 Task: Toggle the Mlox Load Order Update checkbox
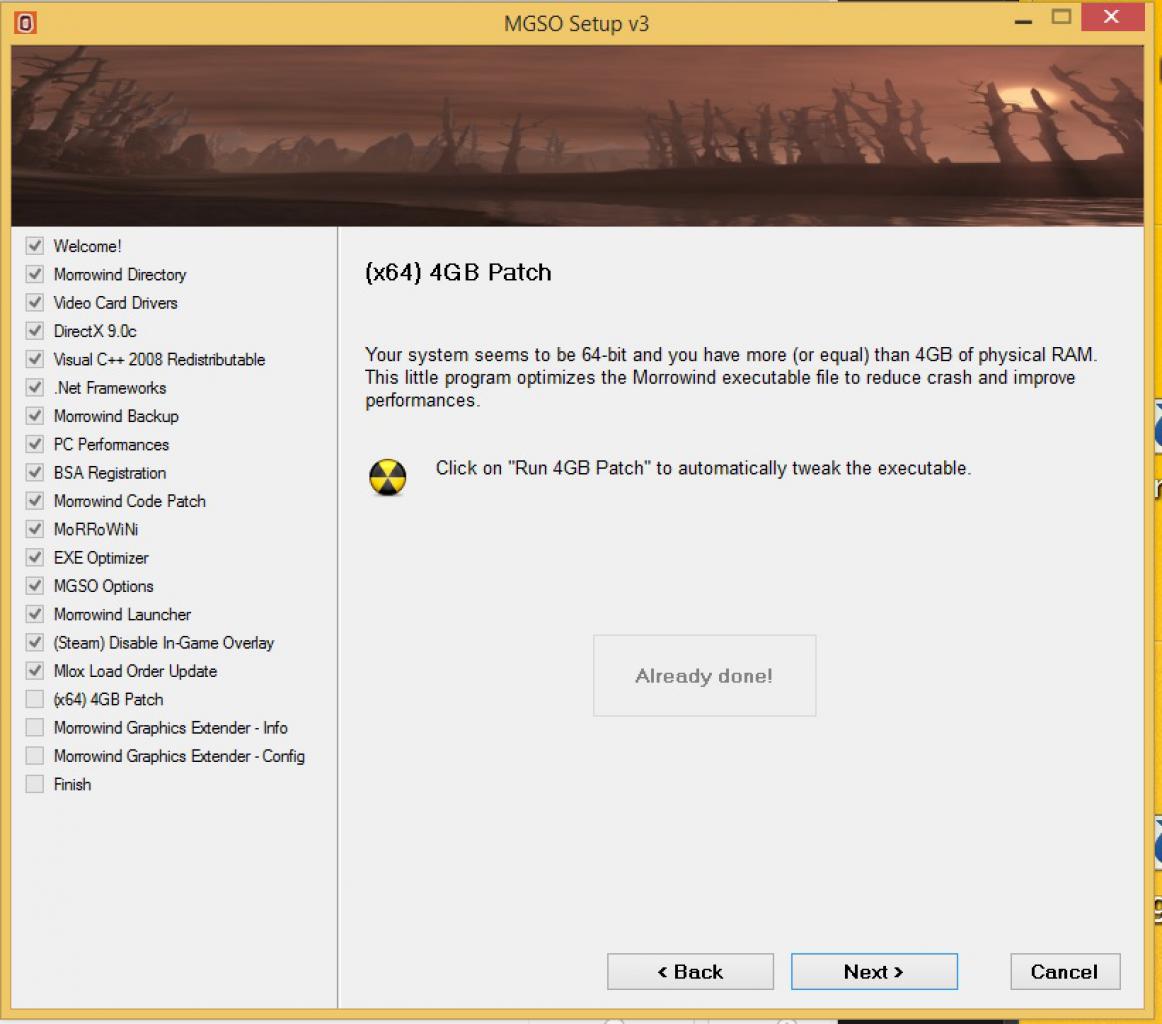(x=34, y=671)
